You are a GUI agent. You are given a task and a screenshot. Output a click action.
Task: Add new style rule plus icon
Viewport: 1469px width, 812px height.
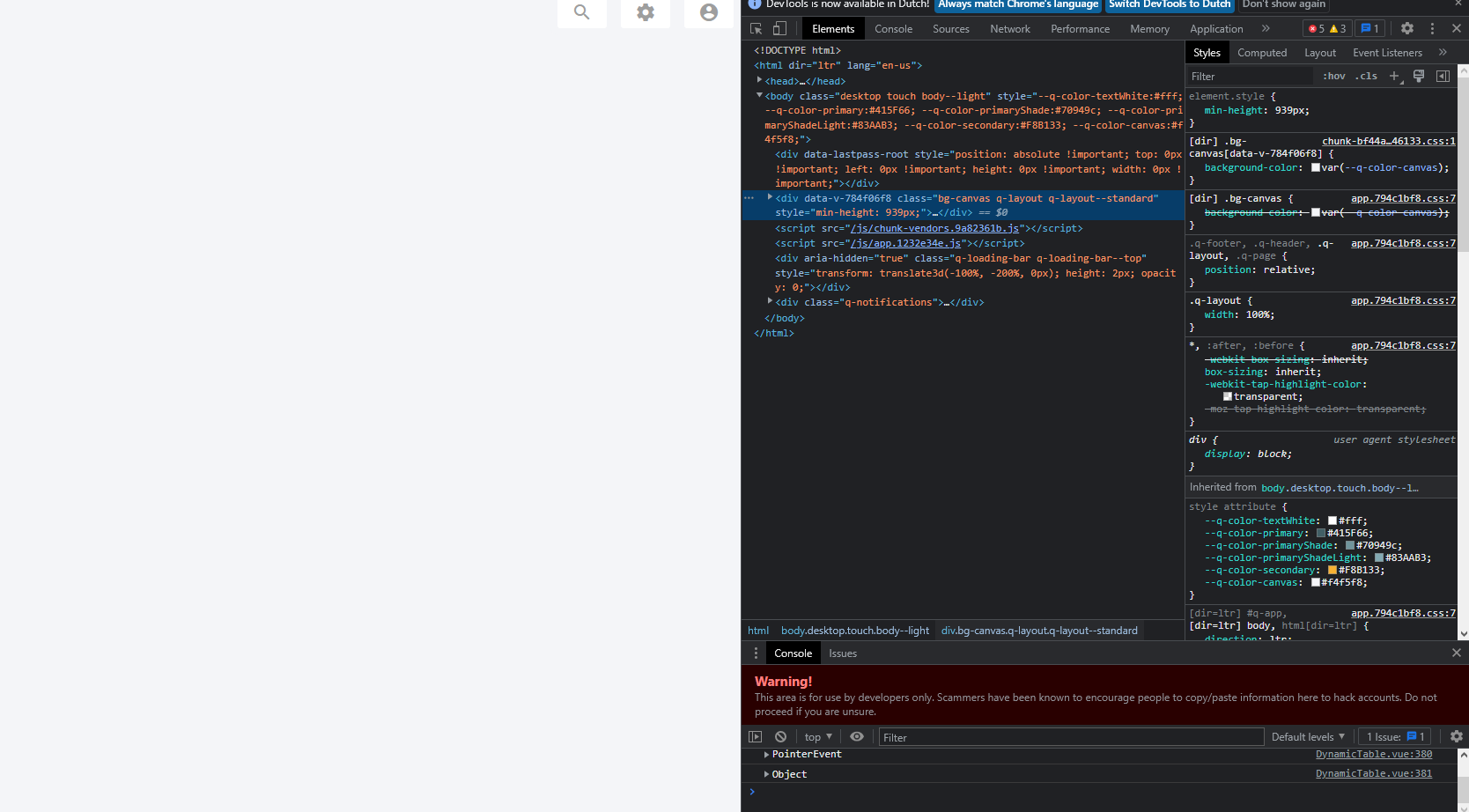1394,77
